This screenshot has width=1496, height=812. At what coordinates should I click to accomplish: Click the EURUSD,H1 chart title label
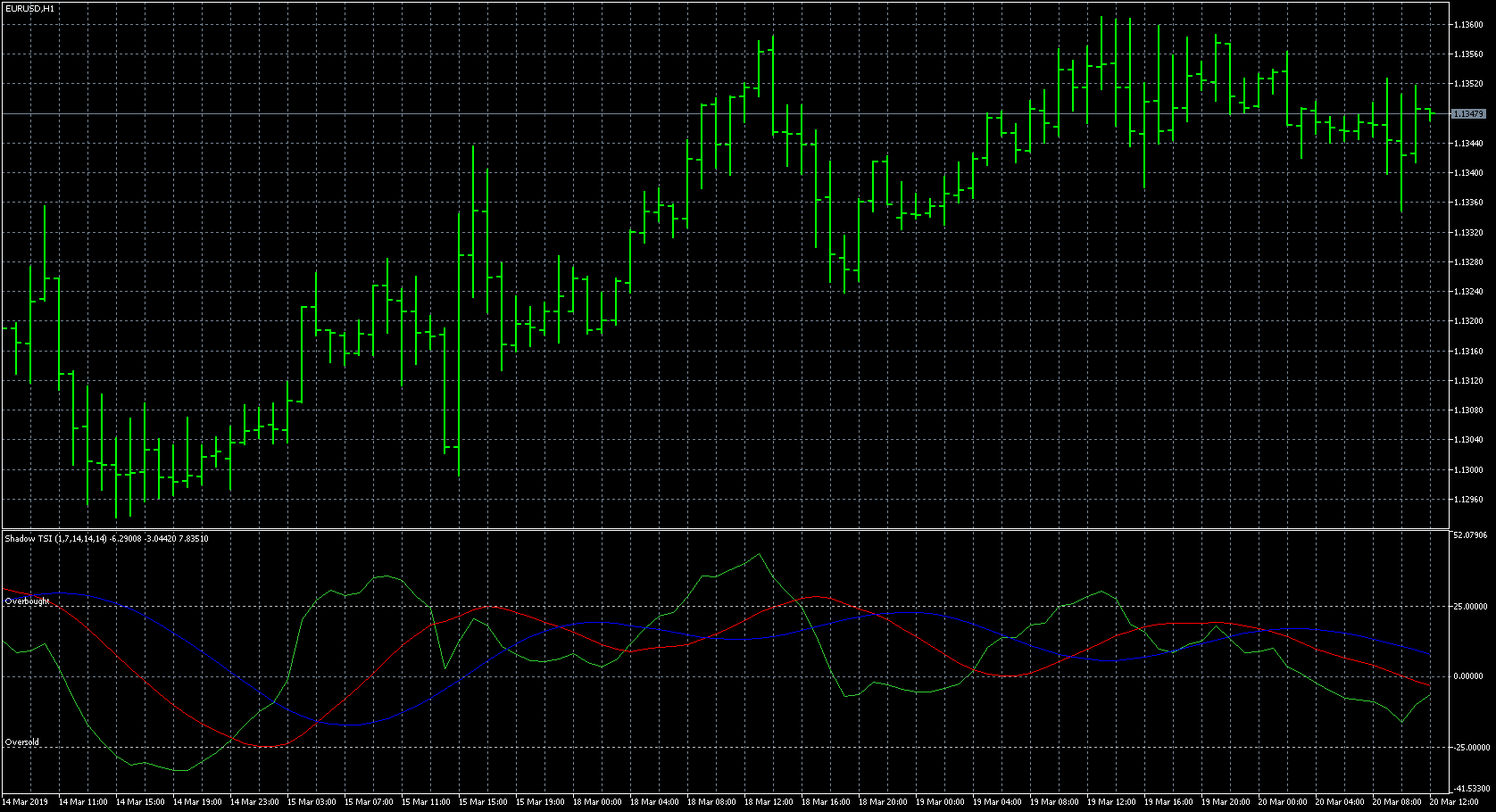tap(29, 8)
